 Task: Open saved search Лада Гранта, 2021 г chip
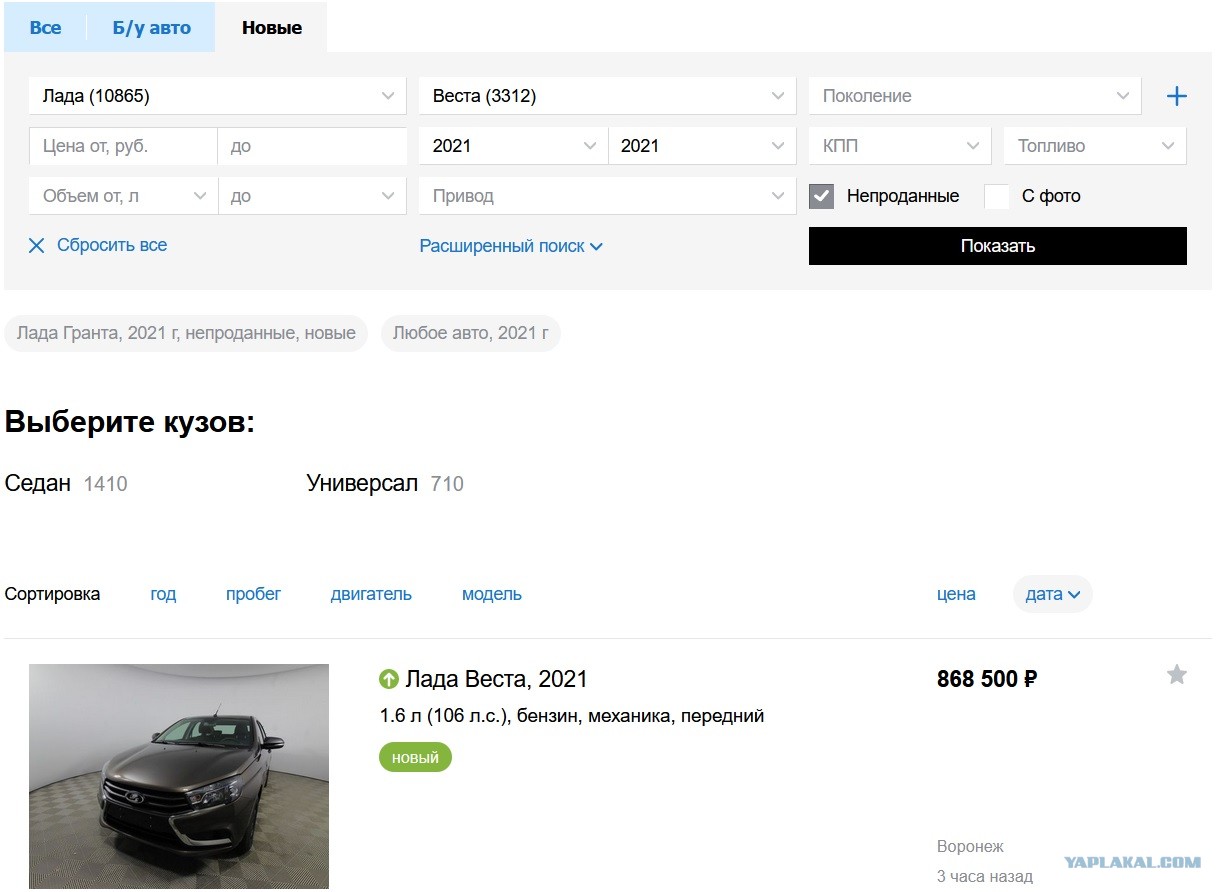pyautogui.click(x=186, y=333)
